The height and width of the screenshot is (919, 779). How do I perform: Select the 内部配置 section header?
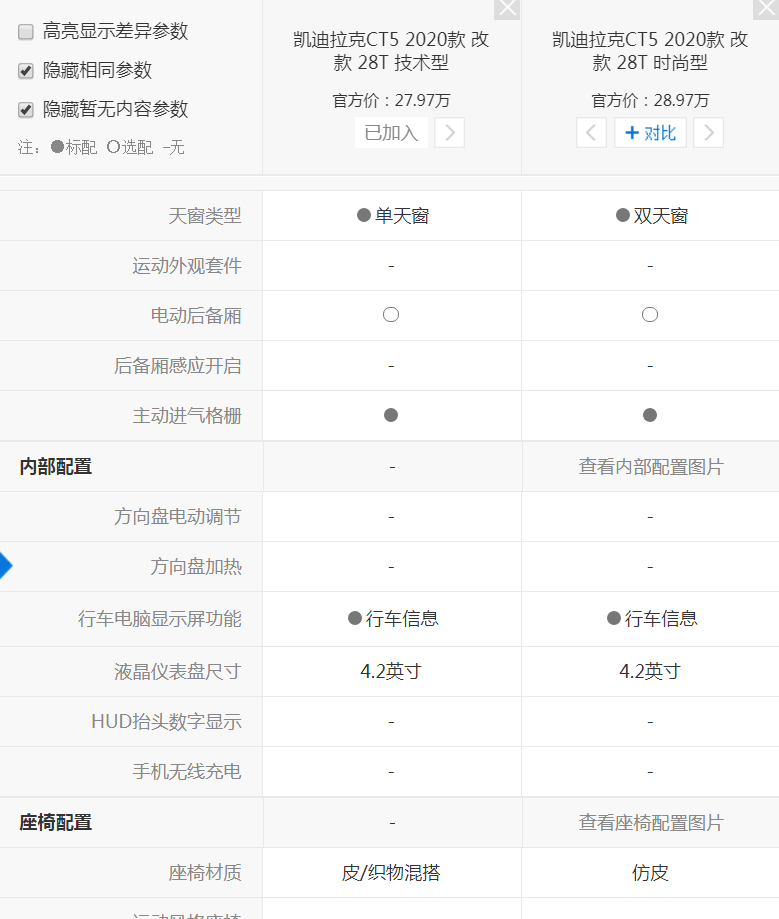click(56, 467)
